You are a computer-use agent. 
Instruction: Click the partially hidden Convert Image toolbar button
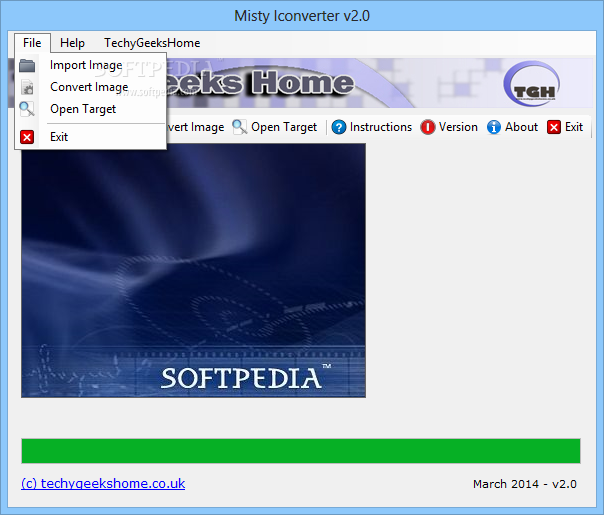pyautogui.click(x=196, y=127)
